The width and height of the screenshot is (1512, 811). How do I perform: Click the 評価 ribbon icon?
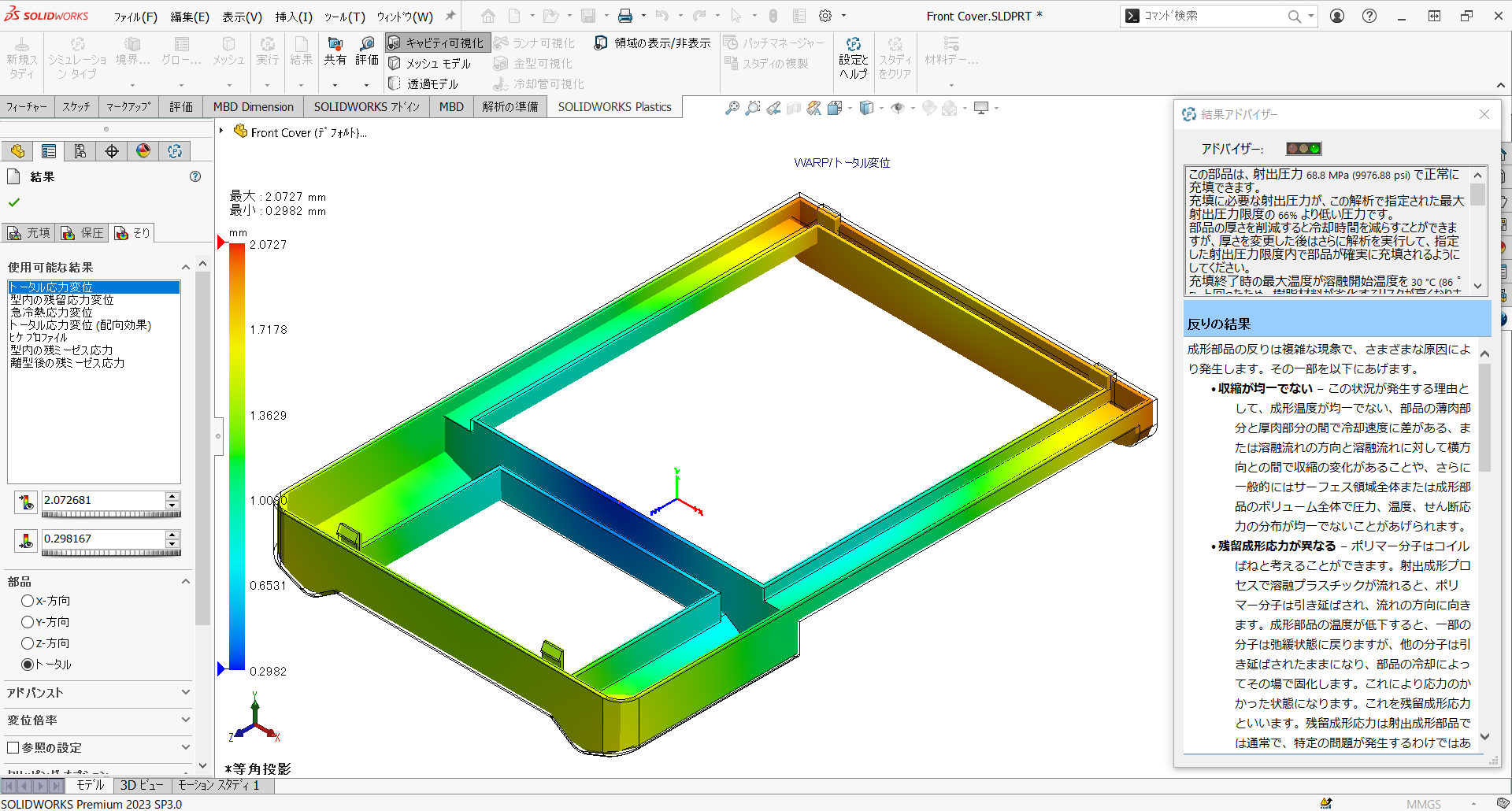[367, 50]
